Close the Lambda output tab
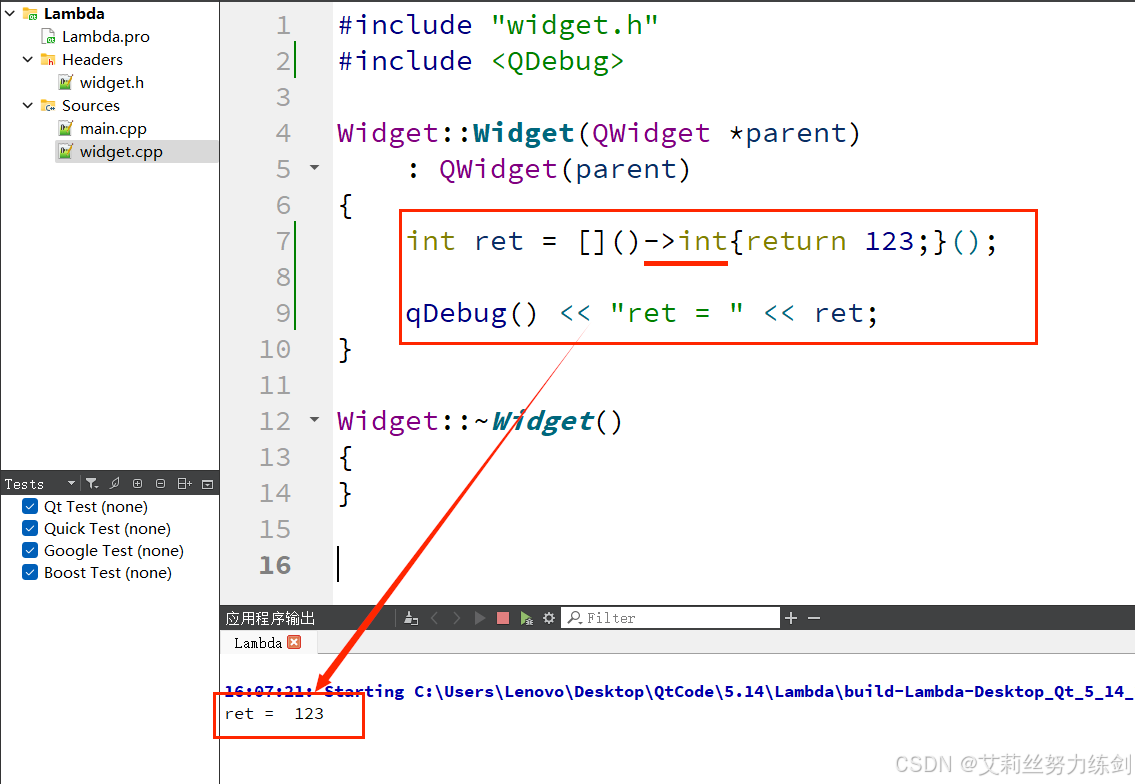Viewport: 1135px width, 784px height. [x=294, y=642]
